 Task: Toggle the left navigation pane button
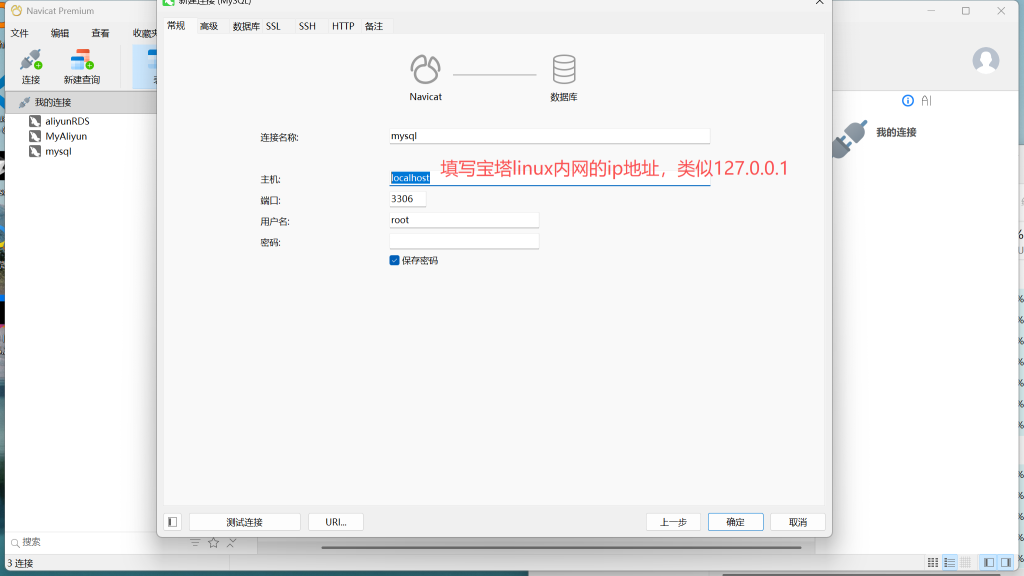tap(988, 563)
